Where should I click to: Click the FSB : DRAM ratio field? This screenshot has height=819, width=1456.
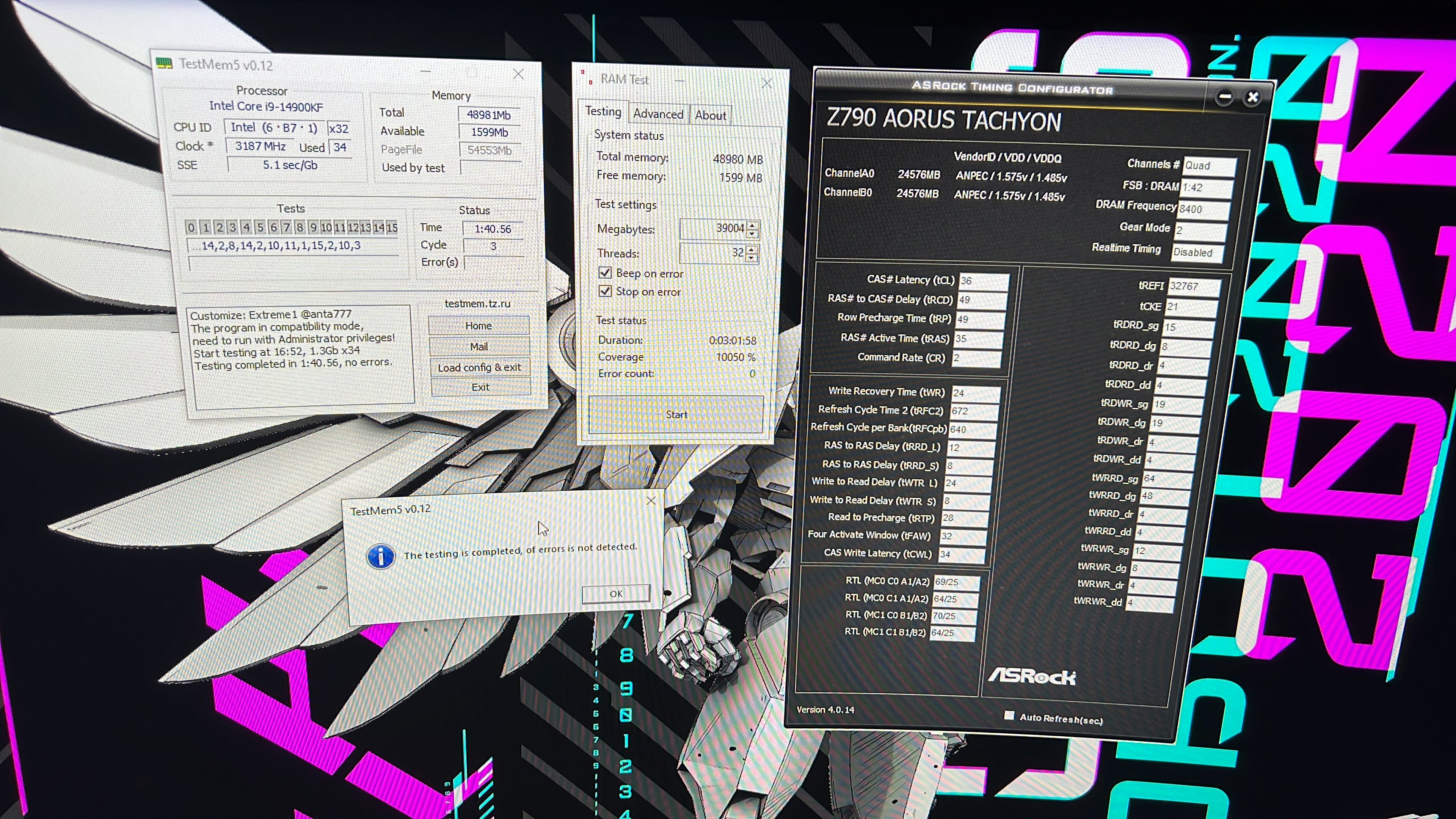click(1206, 188)
